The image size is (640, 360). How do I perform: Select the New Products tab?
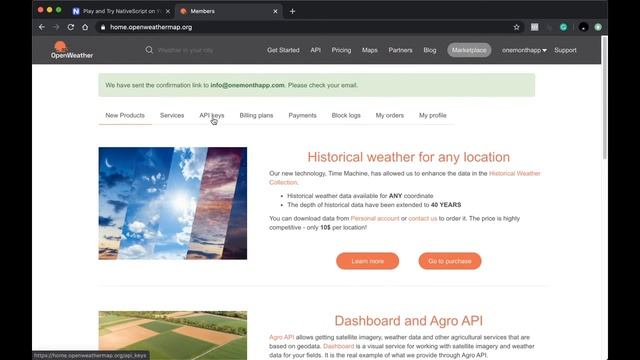tap(125, 116)
